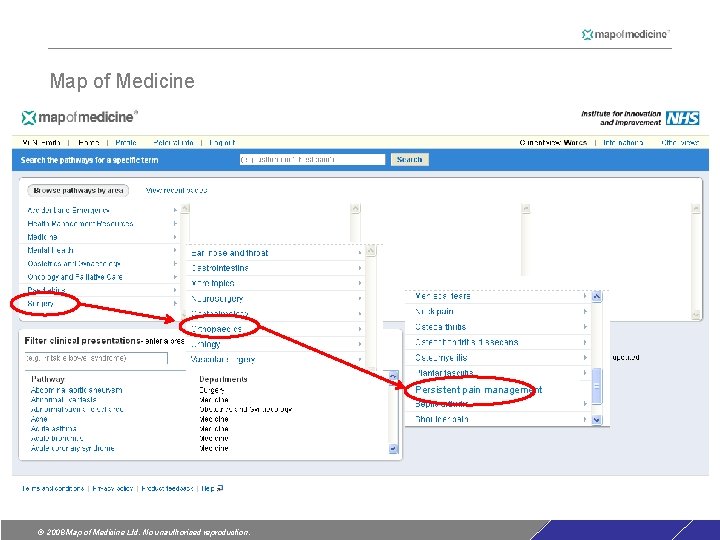720x540 pixels.
Task: Select Orthopaedics in the surgery submenu
Action: [x=216, y=329]
